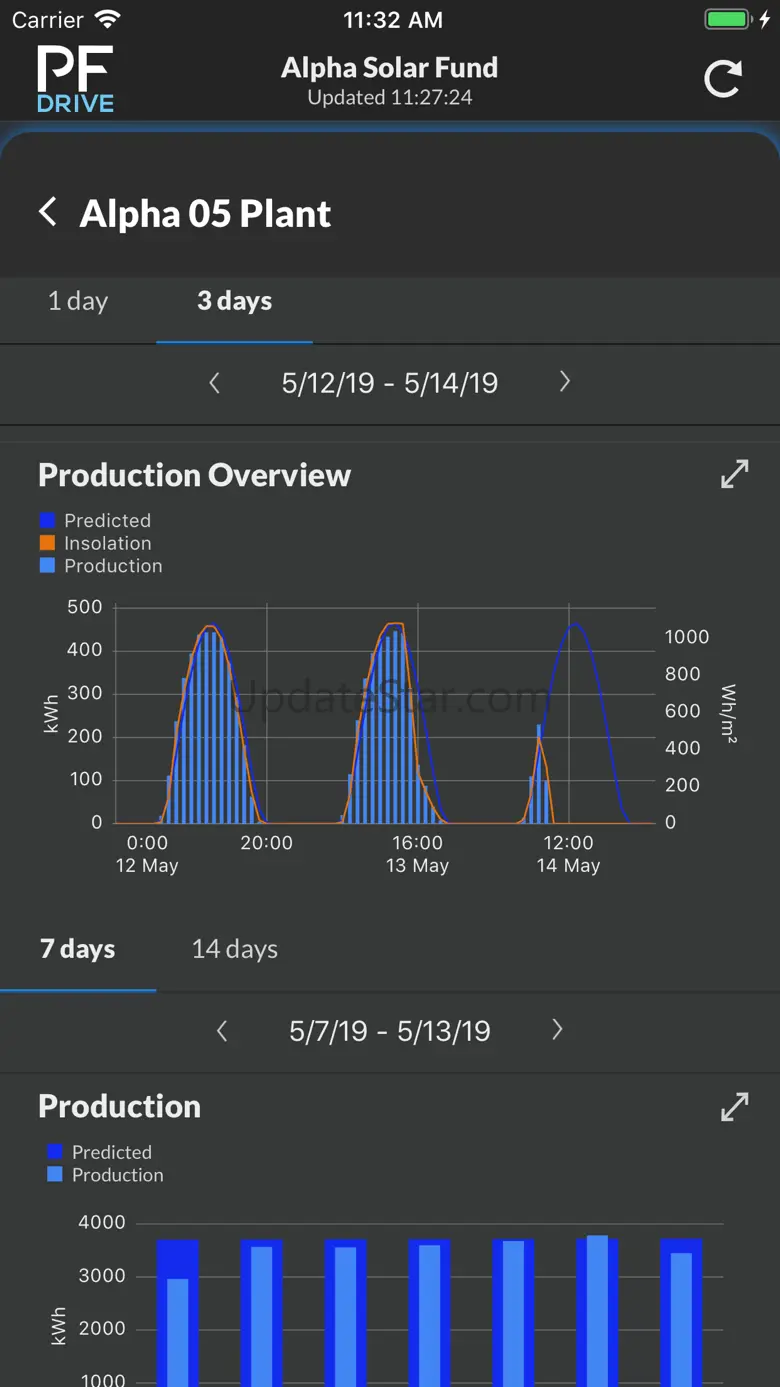Tap the 5/7/19 - 5/13/19 date range

click(389, 1031)
